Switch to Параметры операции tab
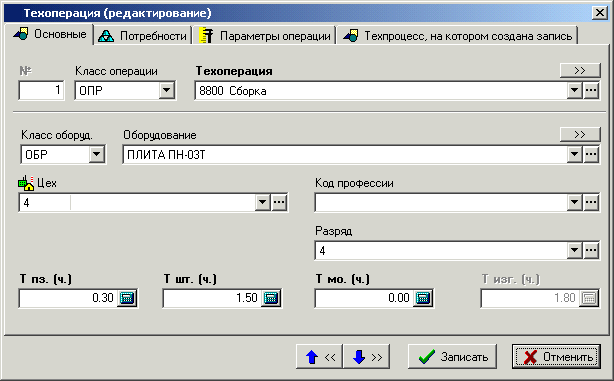 265,36
